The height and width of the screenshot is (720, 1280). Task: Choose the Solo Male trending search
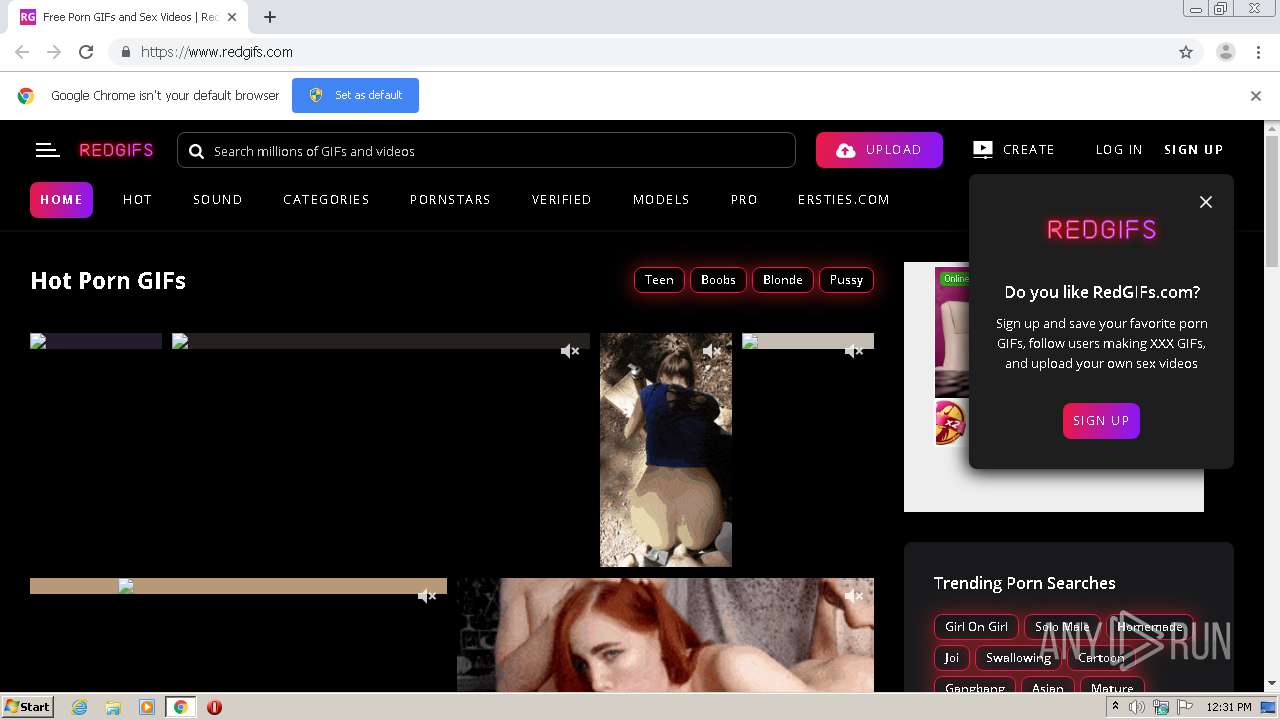point(1062,627)
